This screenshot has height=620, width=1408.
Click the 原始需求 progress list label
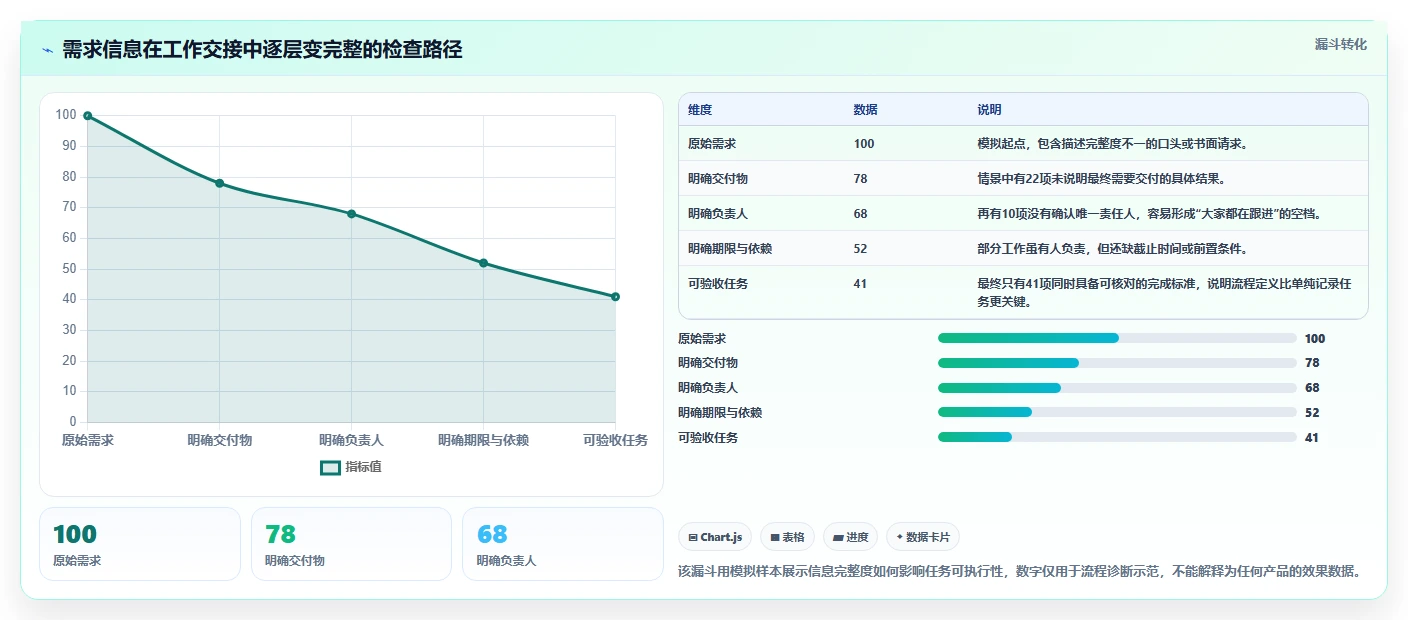702,338
